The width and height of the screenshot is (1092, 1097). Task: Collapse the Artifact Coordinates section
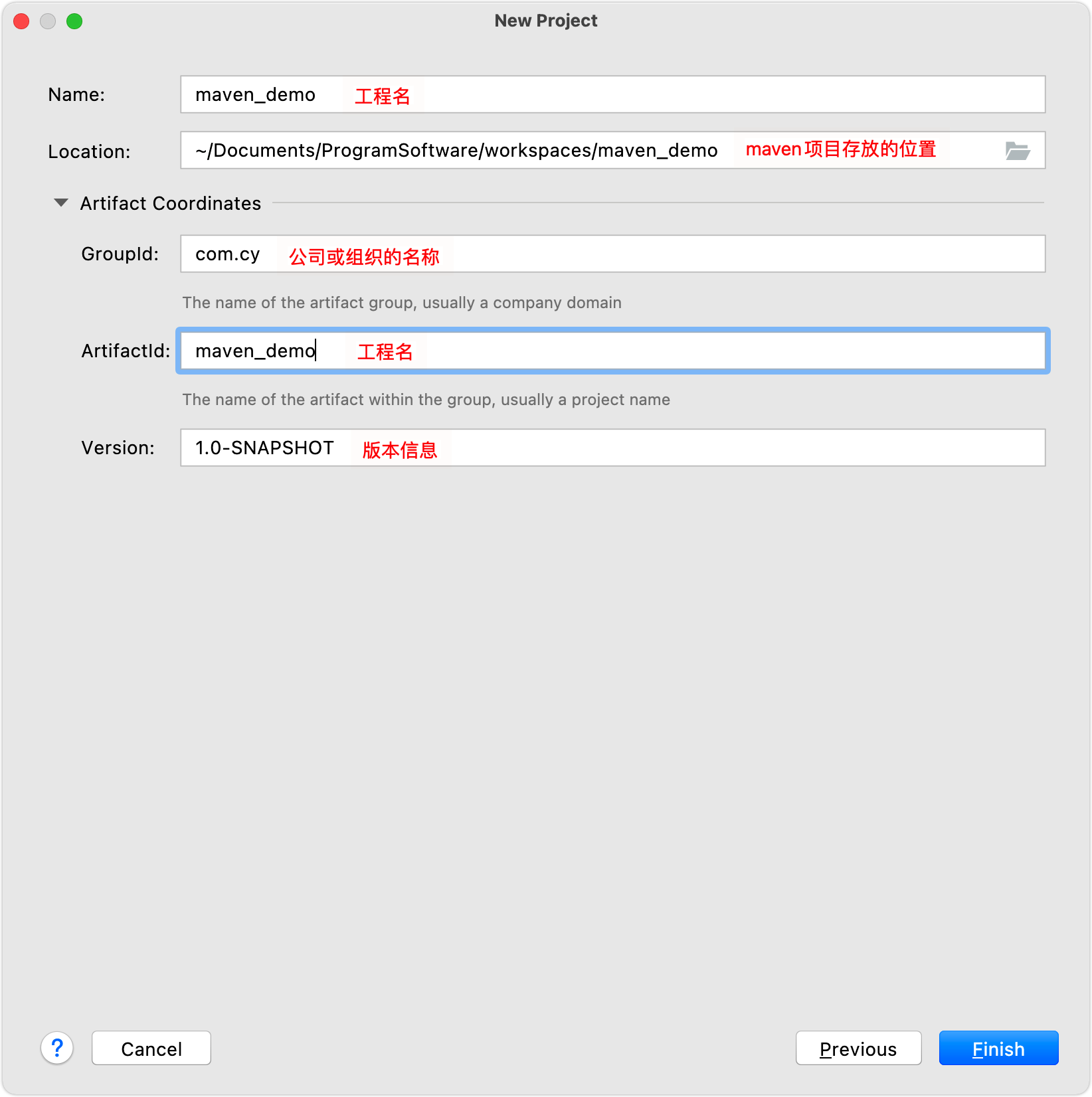pos(61,203)
